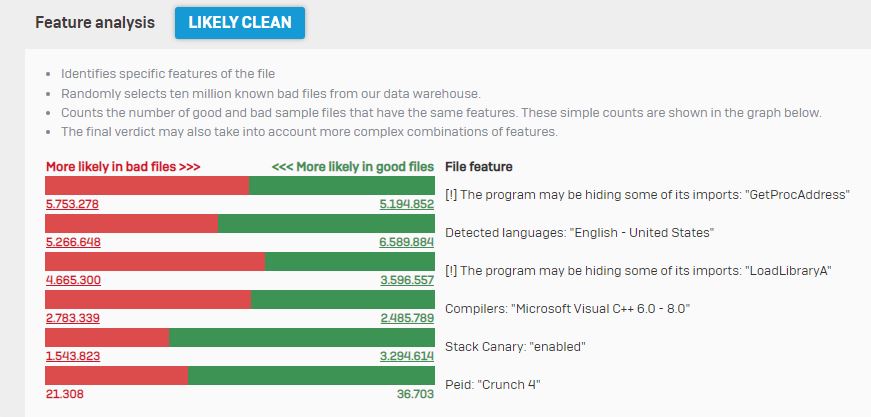Click red bar segment for GetProcAddress feature
The width and height of the screenshot is (871, 417).
pos(147,185)
